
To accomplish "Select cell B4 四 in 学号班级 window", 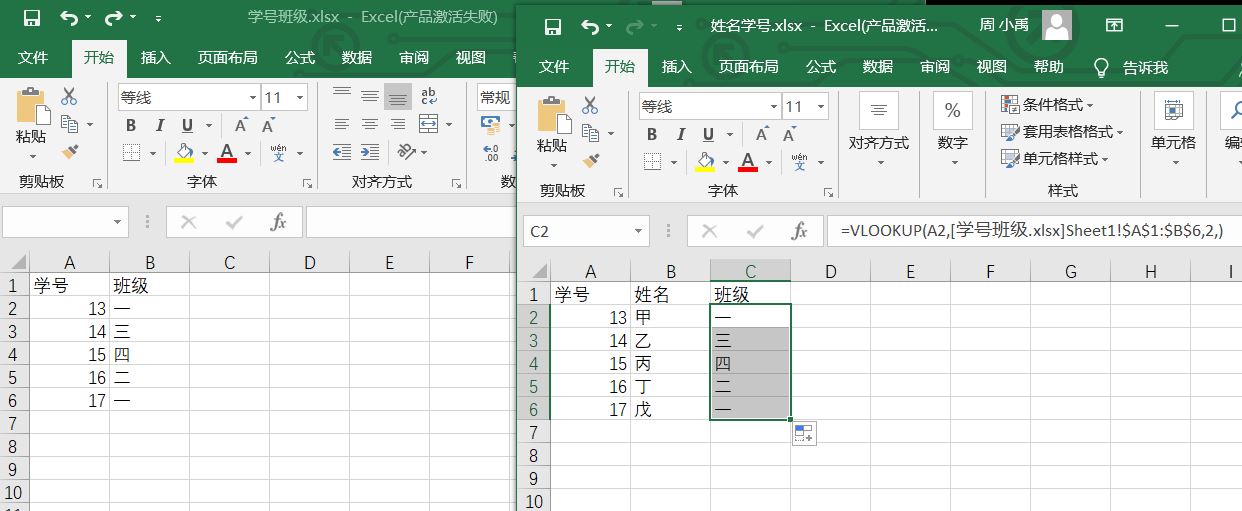I will (149, 355).
